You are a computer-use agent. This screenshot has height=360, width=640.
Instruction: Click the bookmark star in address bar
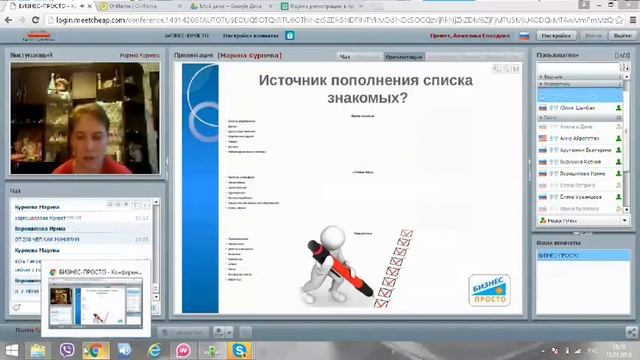[619, 20]
